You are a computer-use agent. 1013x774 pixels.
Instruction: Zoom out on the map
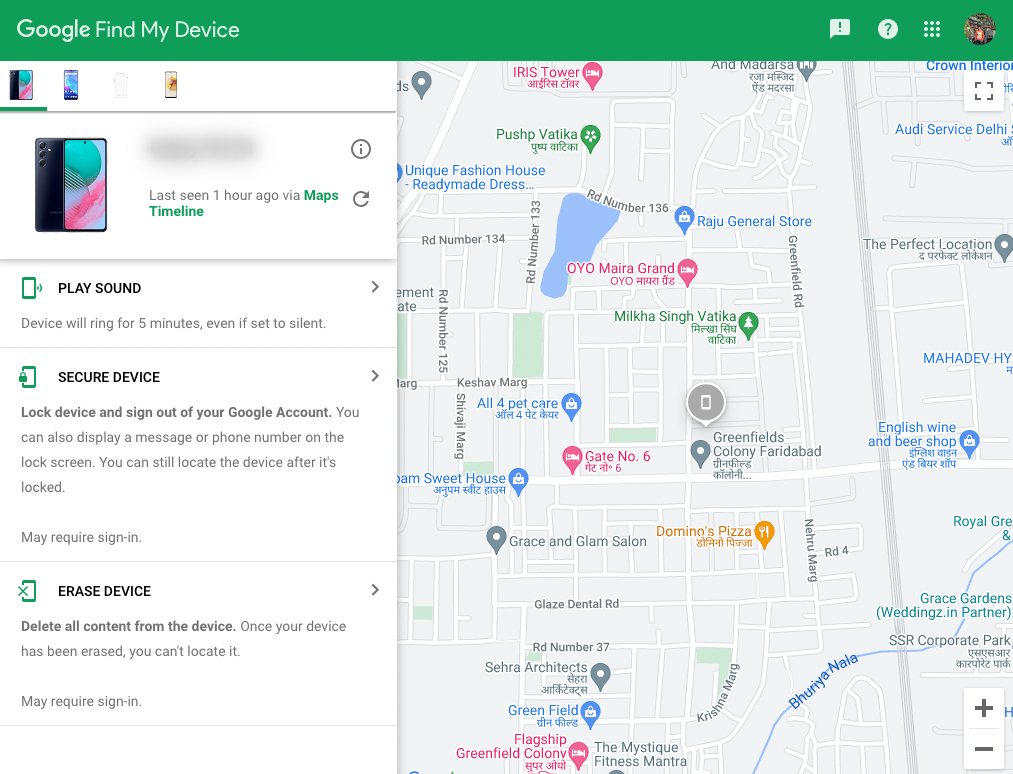983,748
